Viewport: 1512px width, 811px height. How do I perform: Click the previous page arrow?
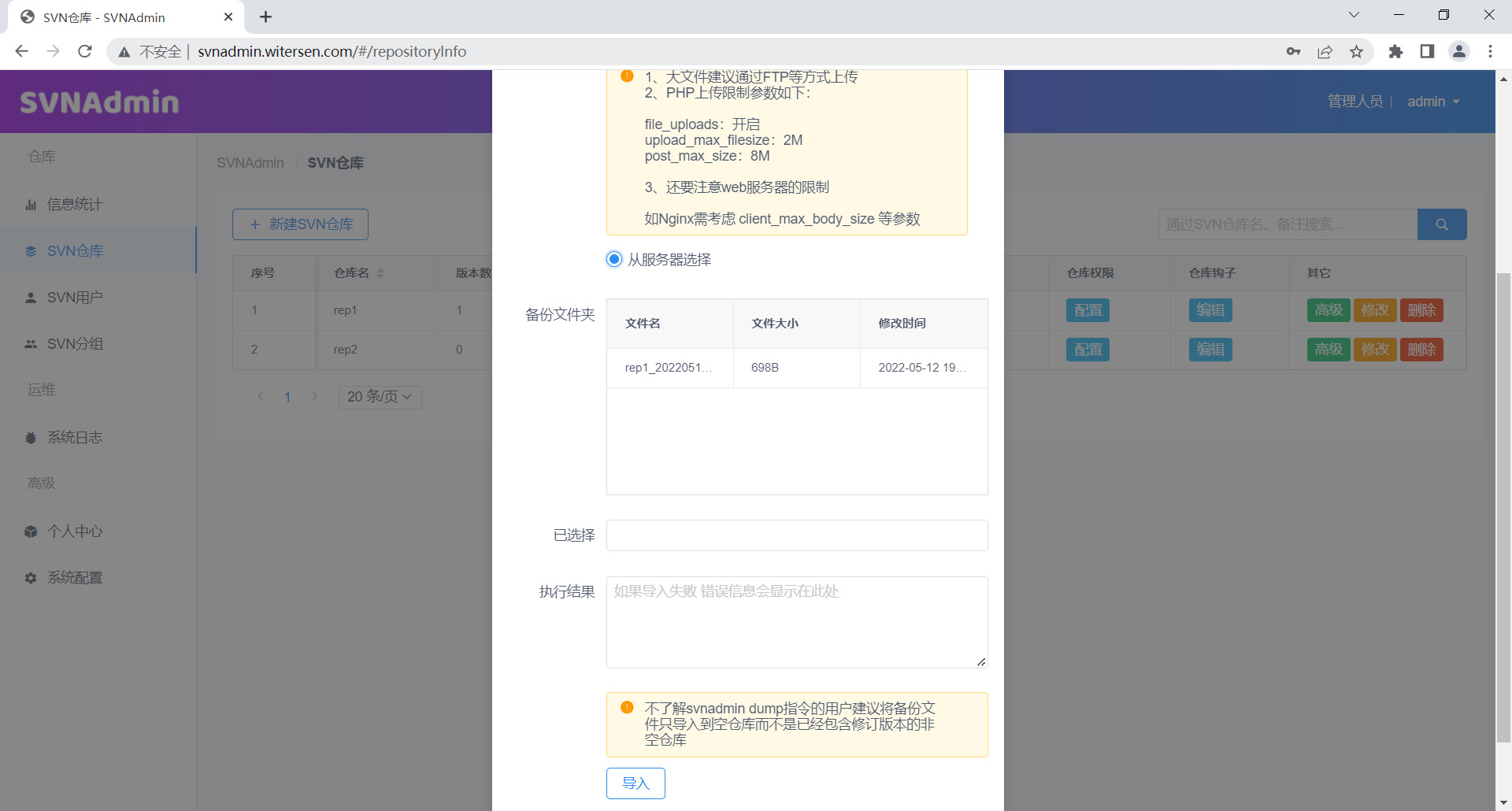tap(261, 396)
